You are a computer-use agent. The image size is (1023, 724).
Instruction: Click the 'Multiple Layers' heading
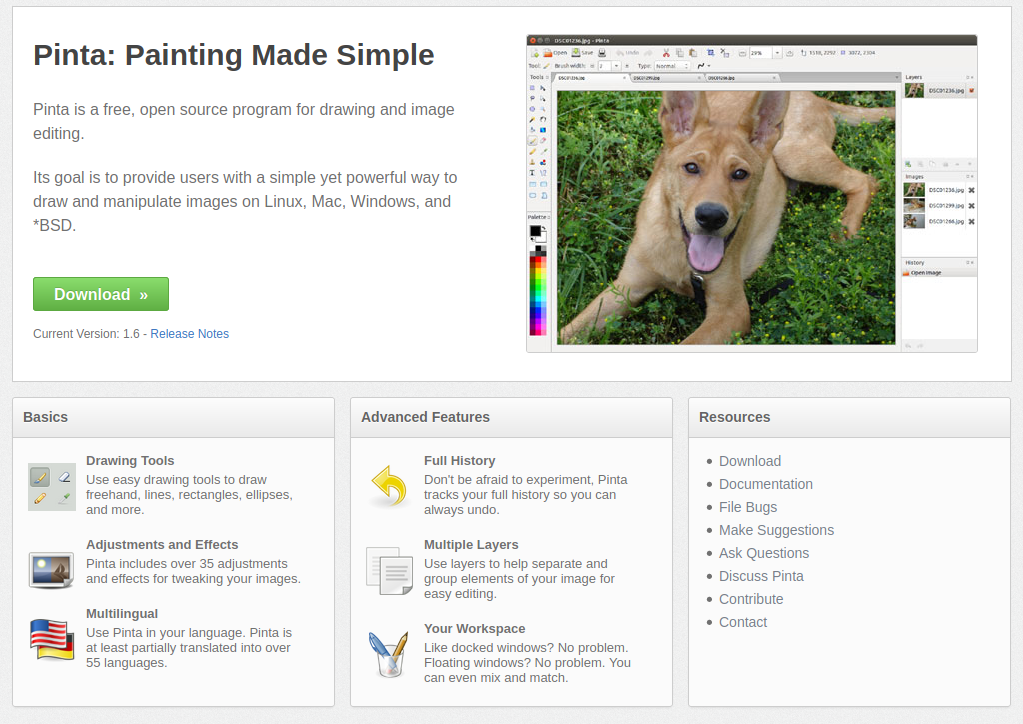click(471, 545)
